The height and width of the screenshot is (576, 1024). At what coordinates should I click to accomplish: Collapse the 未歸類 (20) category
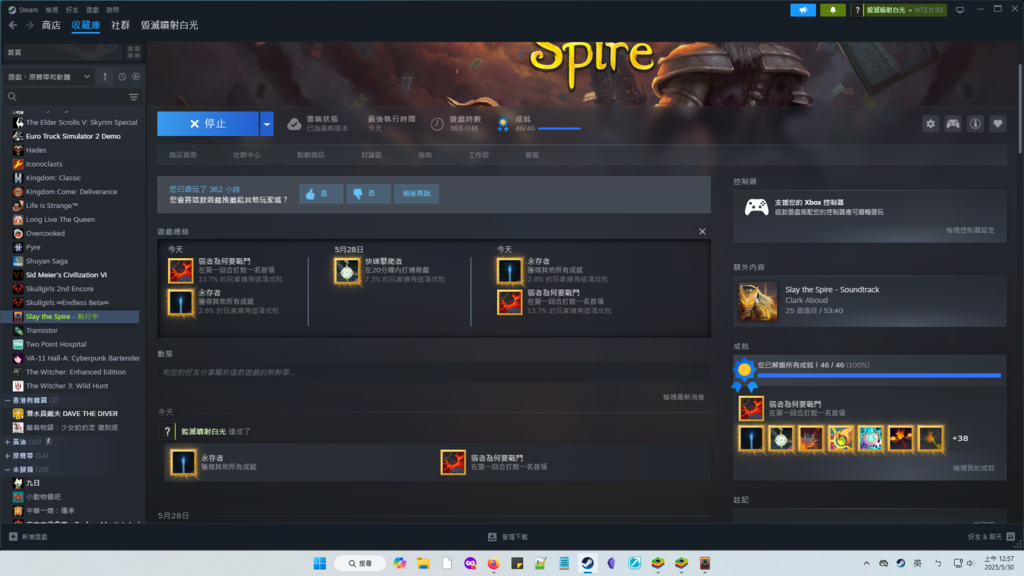(8, 469)
